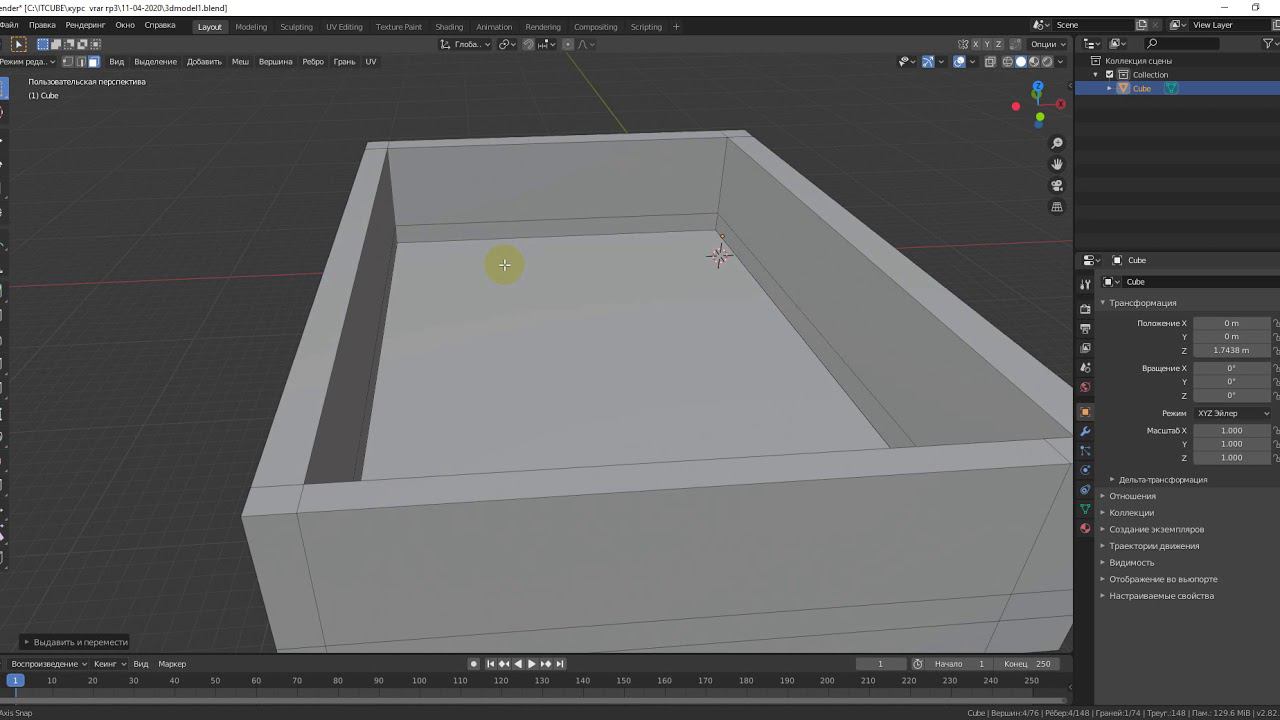1280x720 pixels.
Task: Jump to timeline start frame
Action: click(491, 664)
